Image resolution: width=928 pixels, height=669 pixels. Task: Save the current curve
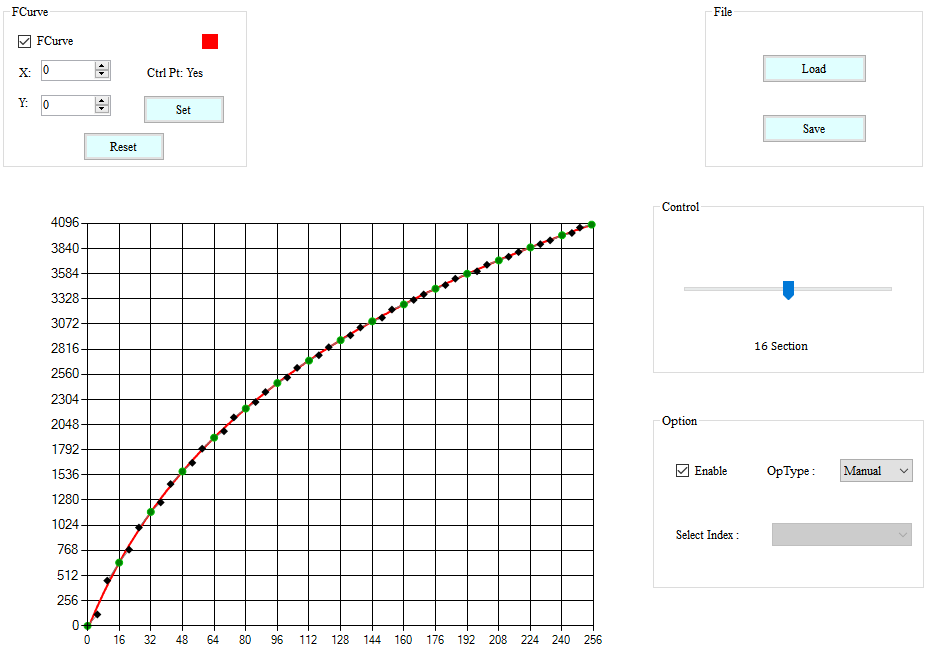pos(814,128)
